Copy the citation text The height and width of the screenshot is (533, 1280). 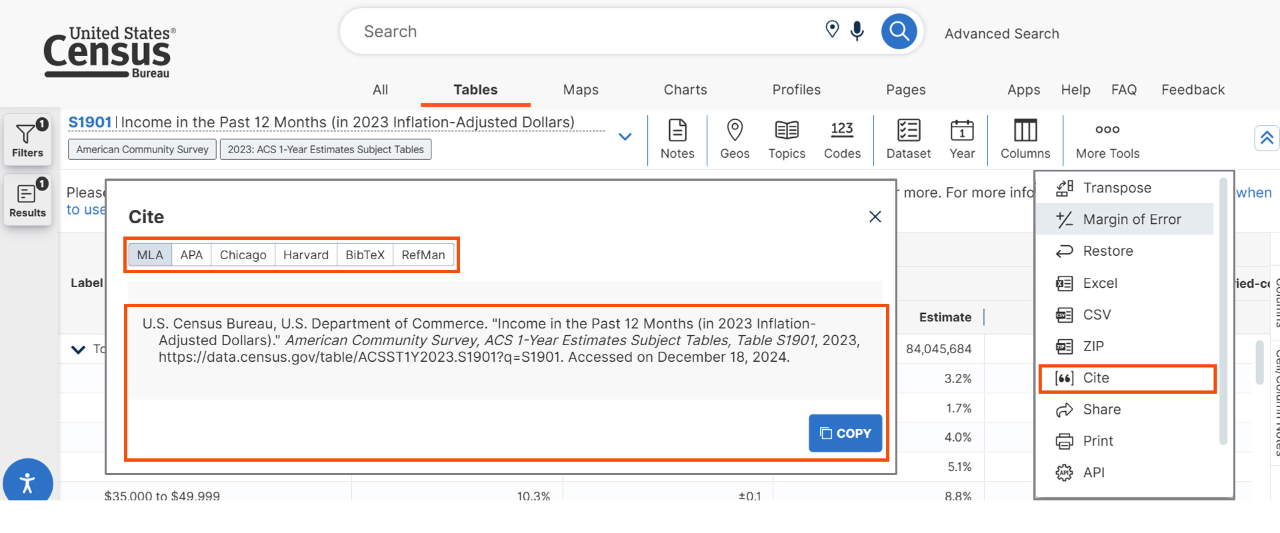[x=845, y=433]
